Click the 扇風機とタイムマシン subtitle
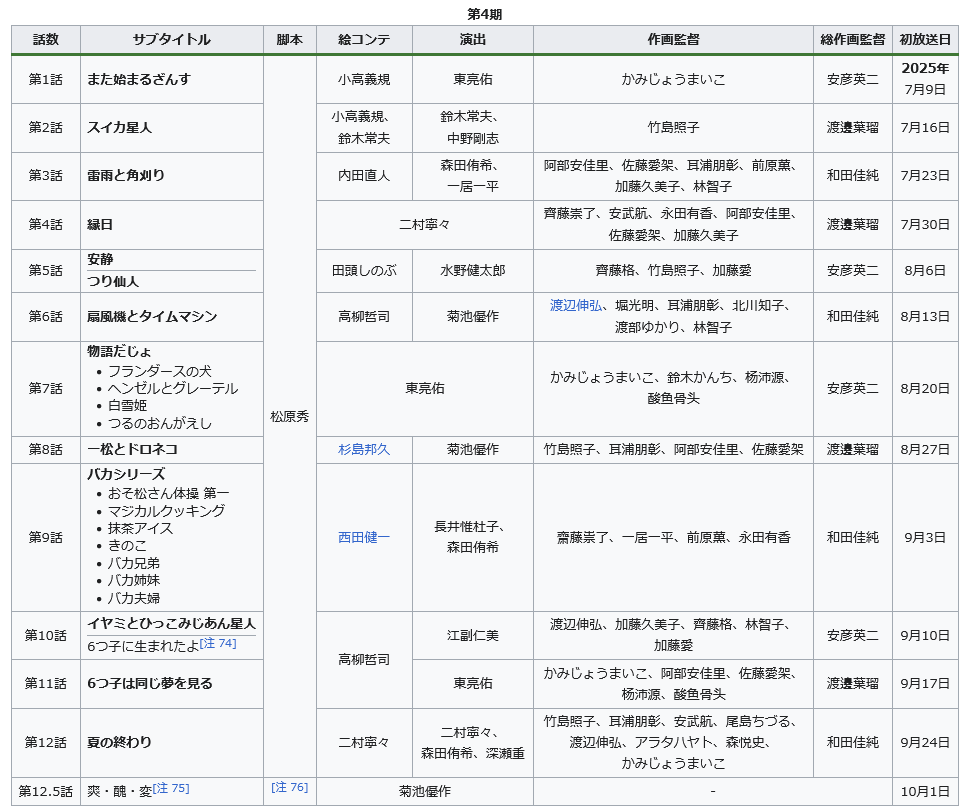 (152, 317)
